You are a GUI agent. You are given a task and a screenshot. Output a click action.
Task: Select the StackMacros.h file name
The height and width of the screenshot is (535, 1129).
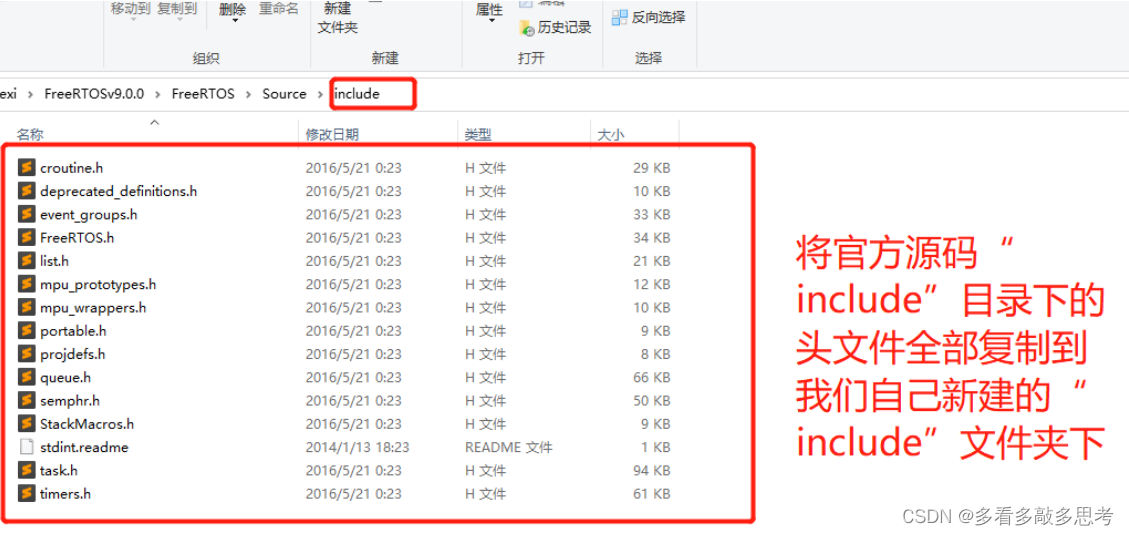(x=87, y=424)
